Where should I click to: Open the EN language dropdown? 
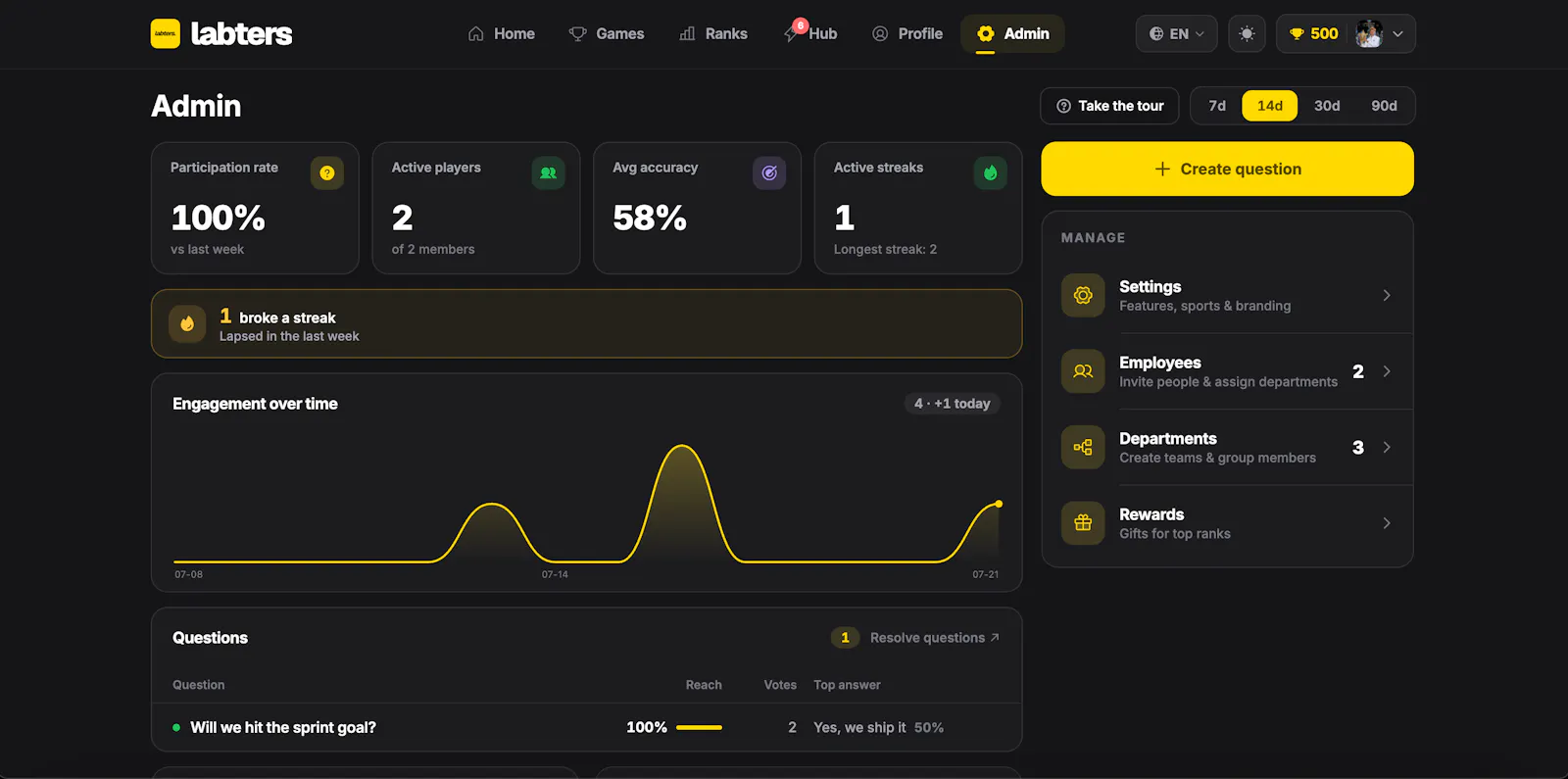click(x=1177, y=33)
